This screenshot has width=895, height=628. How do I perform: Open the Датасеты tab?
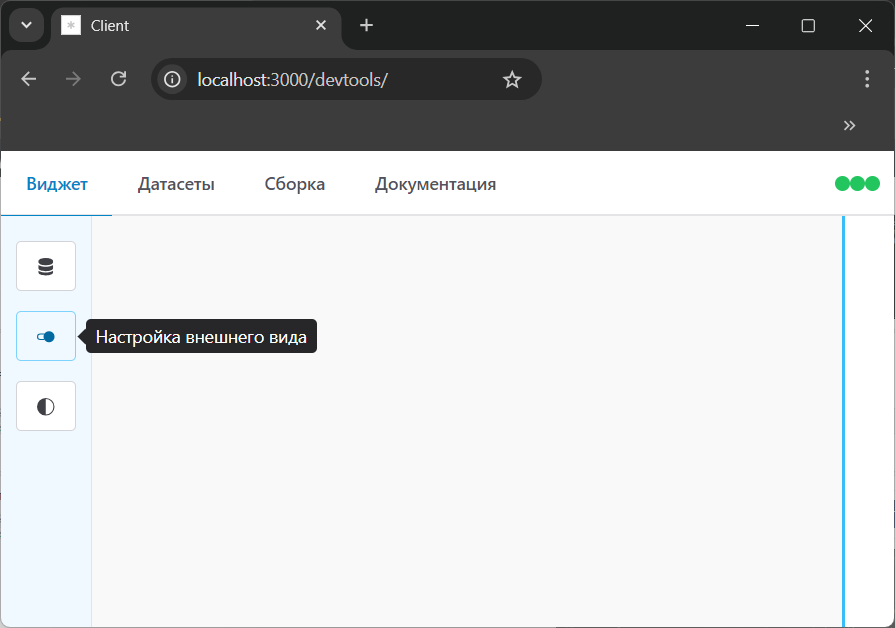pyautogui.click(x=176, y=184)
